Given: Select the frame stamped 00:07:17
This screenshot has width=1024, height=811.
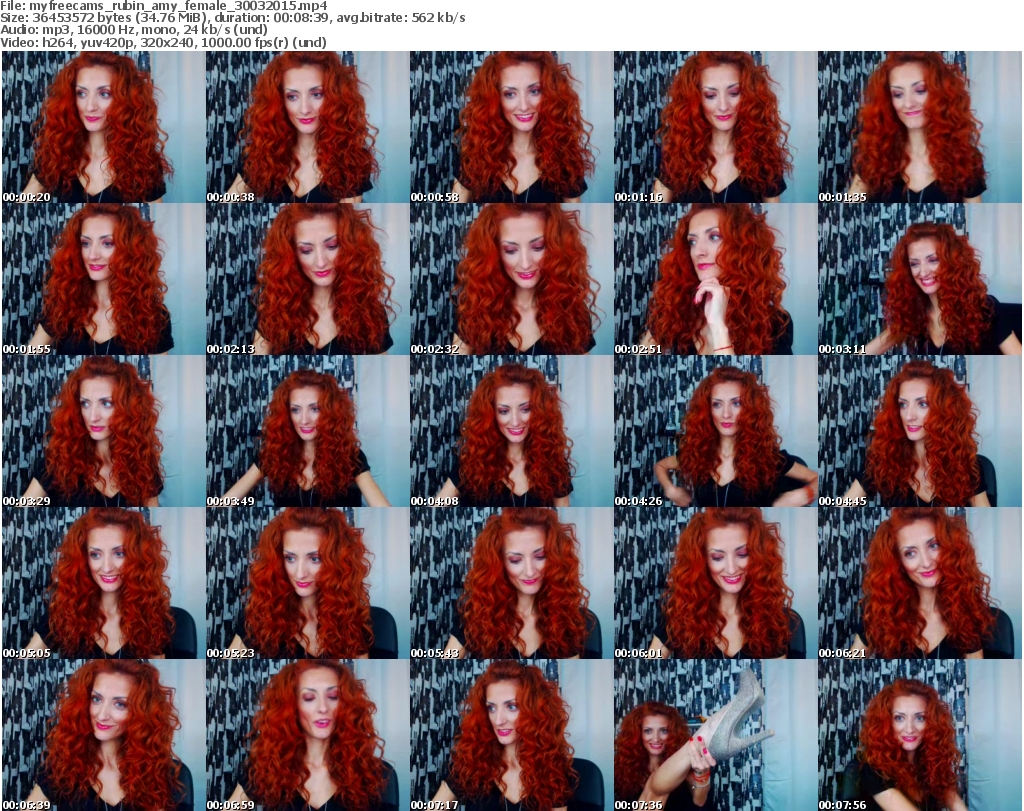Looking at the screenshot, I should click(x=511, y=735).
